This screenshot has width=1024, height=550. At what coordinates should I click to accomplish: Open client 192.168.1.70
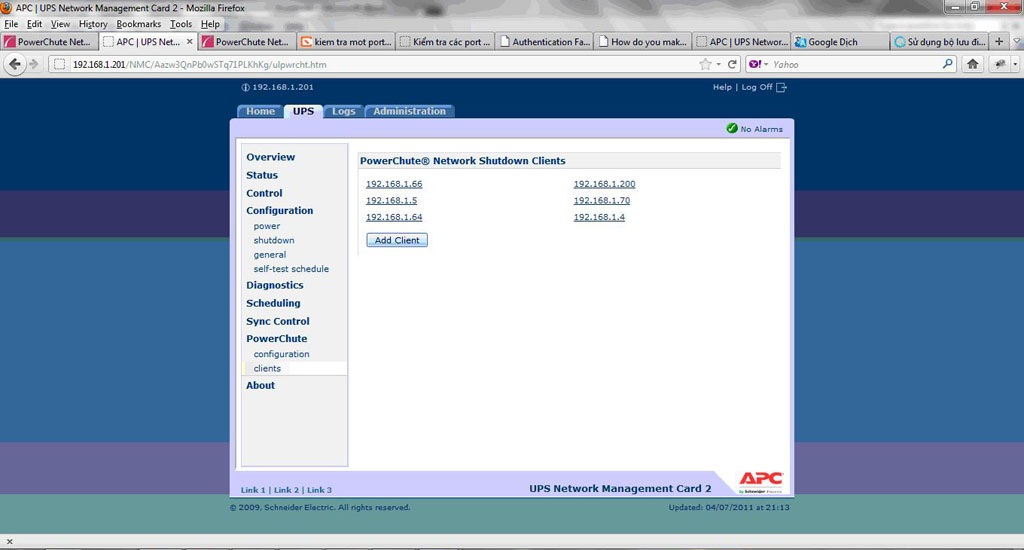pyautogui.click(x=601, y=201)
